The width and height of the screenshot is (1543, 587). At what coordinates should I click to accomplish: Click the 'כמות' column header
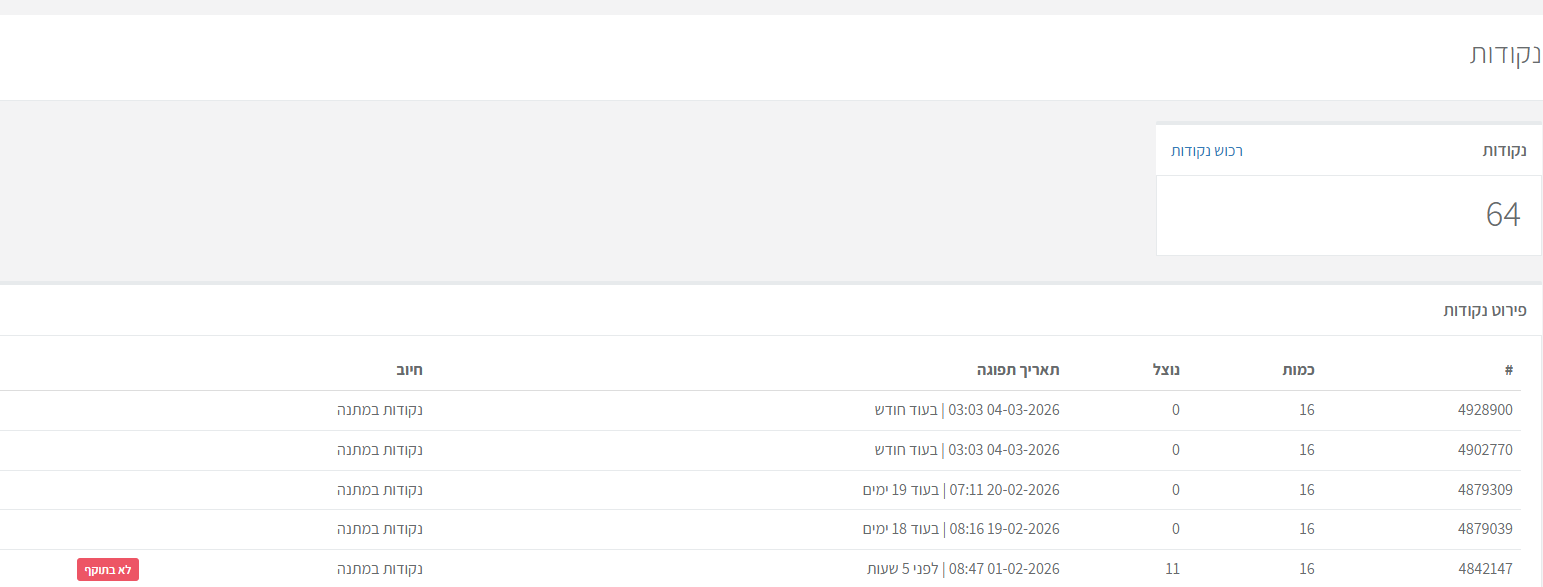(1298, 370)
